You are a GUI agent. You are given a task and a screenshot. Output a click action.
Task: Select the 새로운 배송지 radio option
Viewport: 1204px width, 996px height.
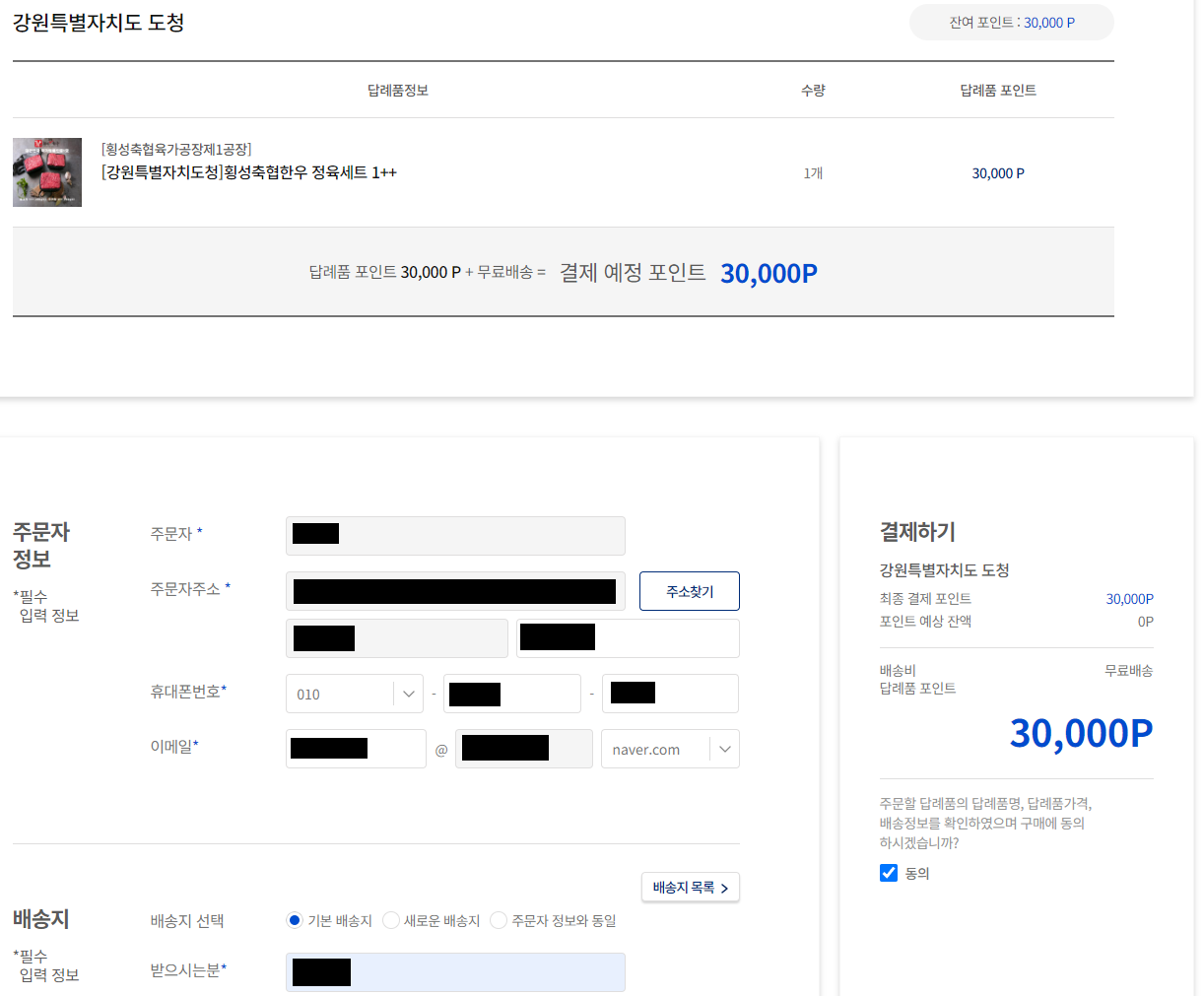coord(391,920)
